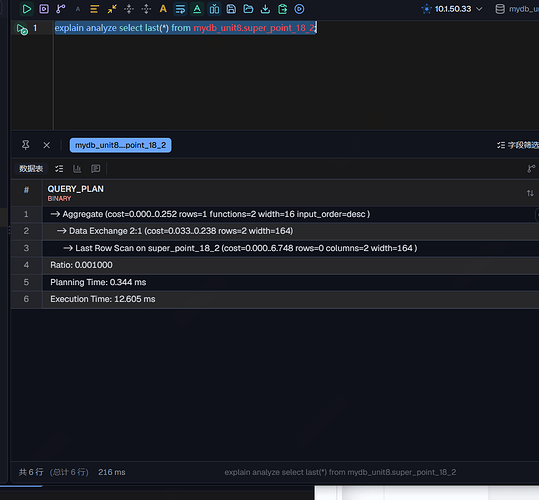This screenshot has height=500, width=539.
Task: Click the green clipboard export icon
Action: coord(283,9)
